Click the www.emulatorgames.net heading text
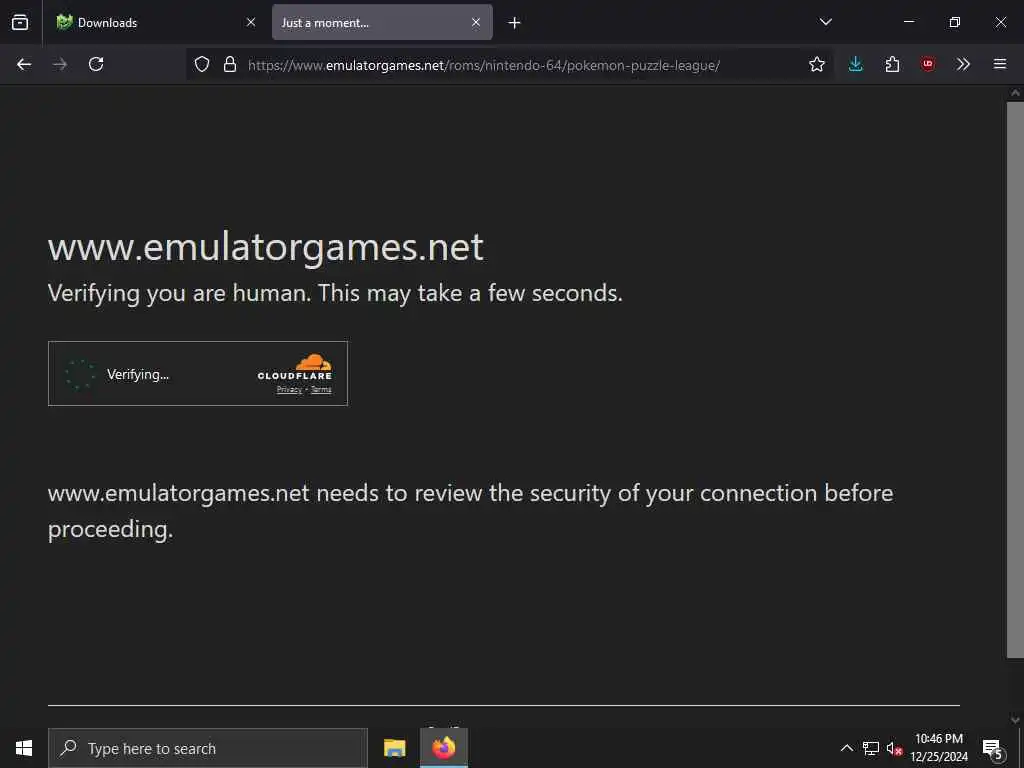This screenshot has height=768, width=1024. (x=266, y=247)
